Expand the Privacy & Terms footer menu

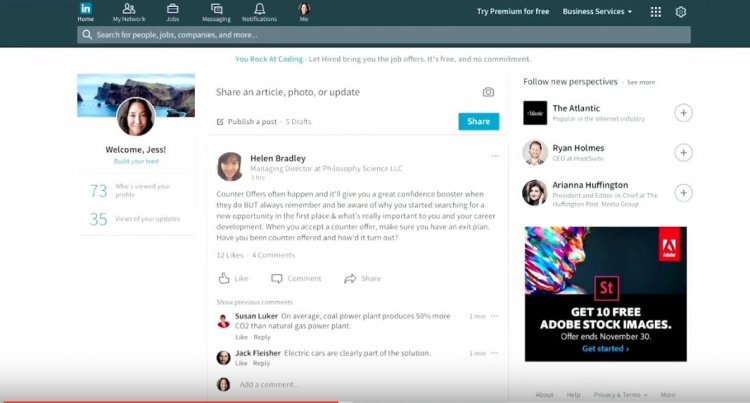coord(620,395)
